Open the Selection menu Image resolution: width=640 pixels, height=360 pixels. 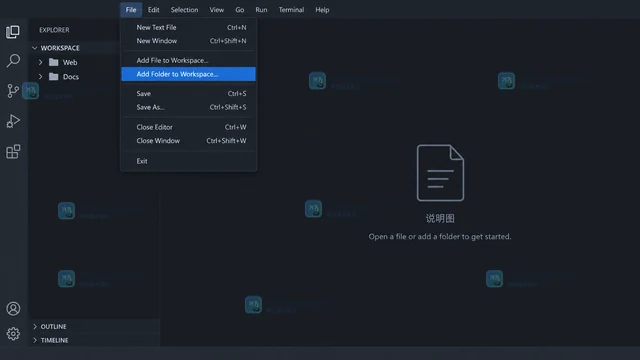point(184,10)
